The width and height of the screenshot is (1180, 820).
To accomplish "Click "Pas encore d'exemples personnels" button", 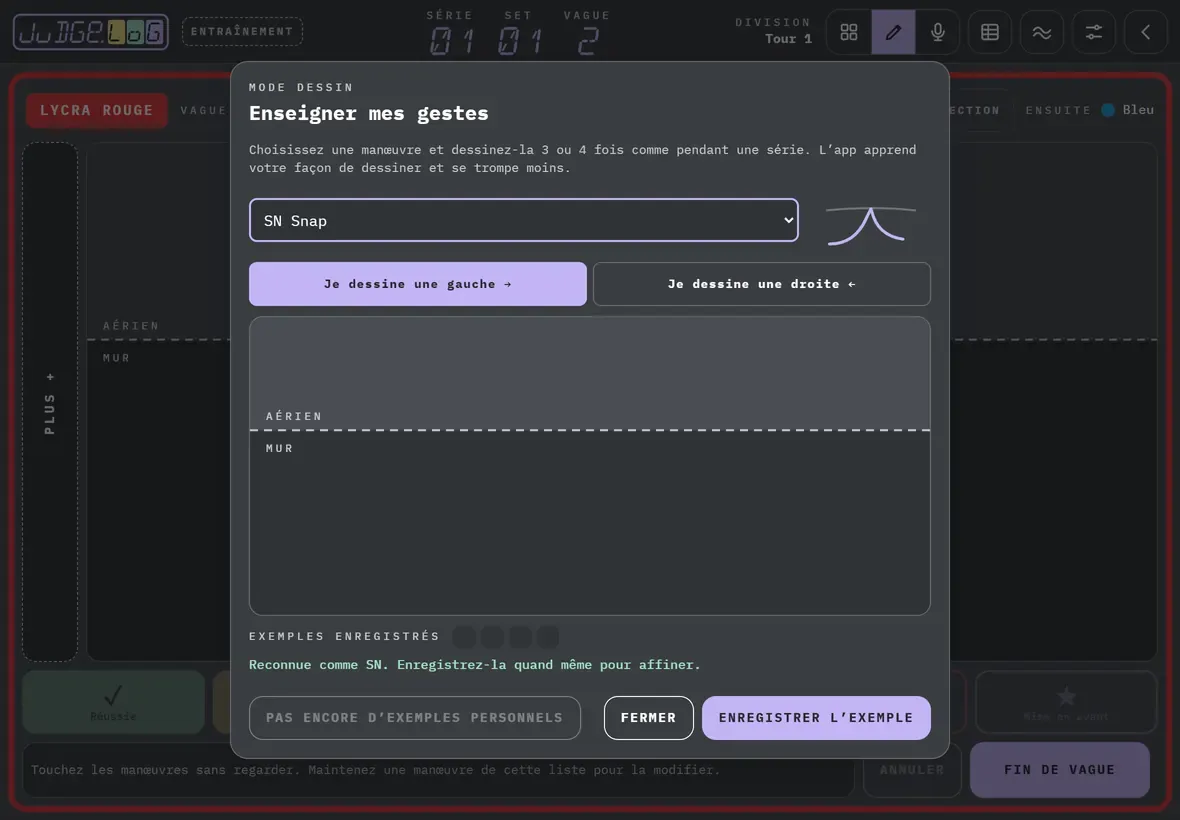I will (x=415, y=718).
